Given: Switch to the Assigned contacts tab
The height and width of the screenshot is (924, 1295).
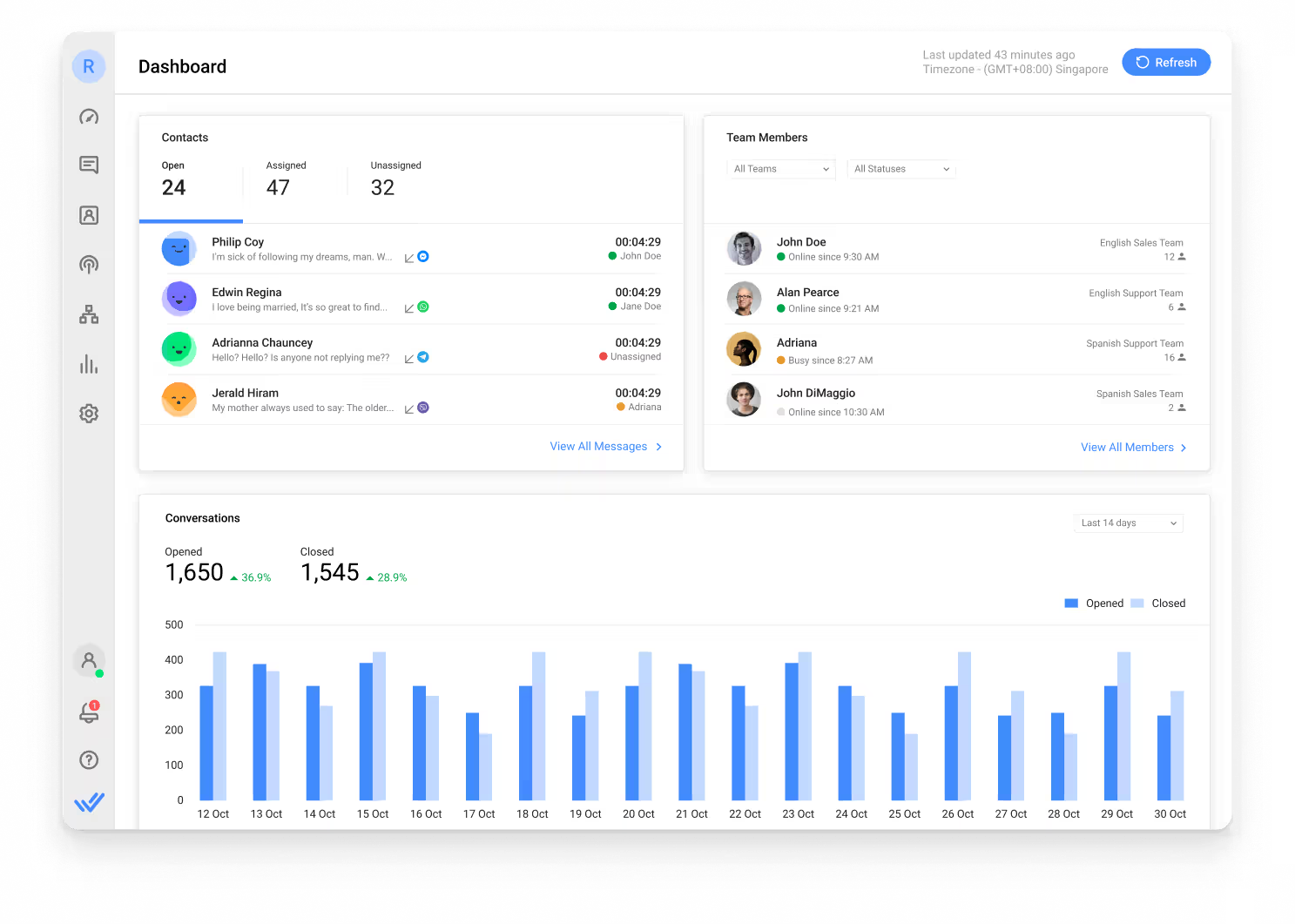Looking at the screenshot, I should pyautogui.click(x=286, y=179).
